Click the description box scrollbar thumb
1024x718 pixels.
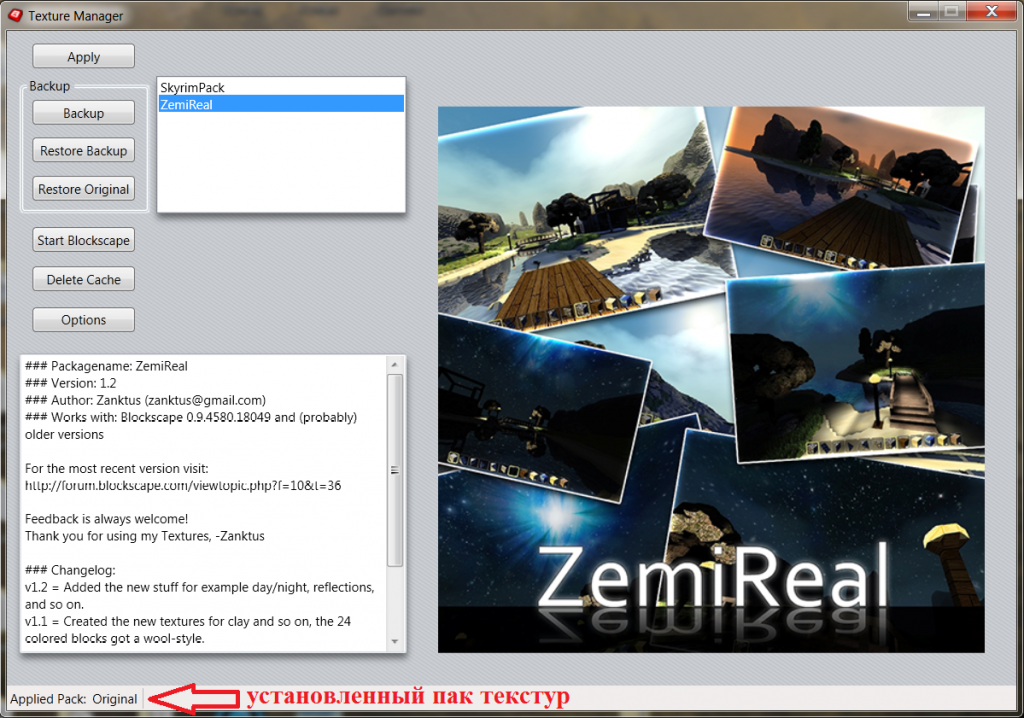point(394,470)
